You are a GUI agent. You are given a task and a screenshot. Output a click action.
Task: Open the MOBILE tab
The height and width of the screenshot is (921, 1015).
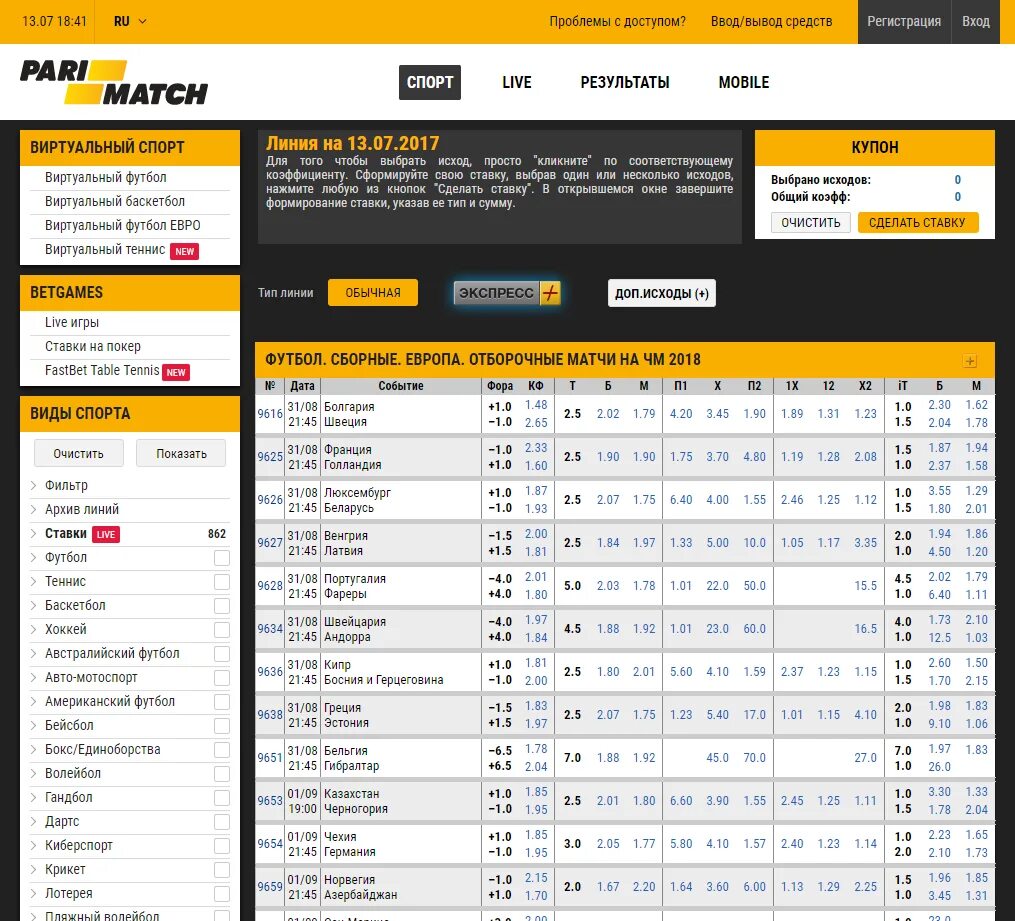[x=744, y=82]
